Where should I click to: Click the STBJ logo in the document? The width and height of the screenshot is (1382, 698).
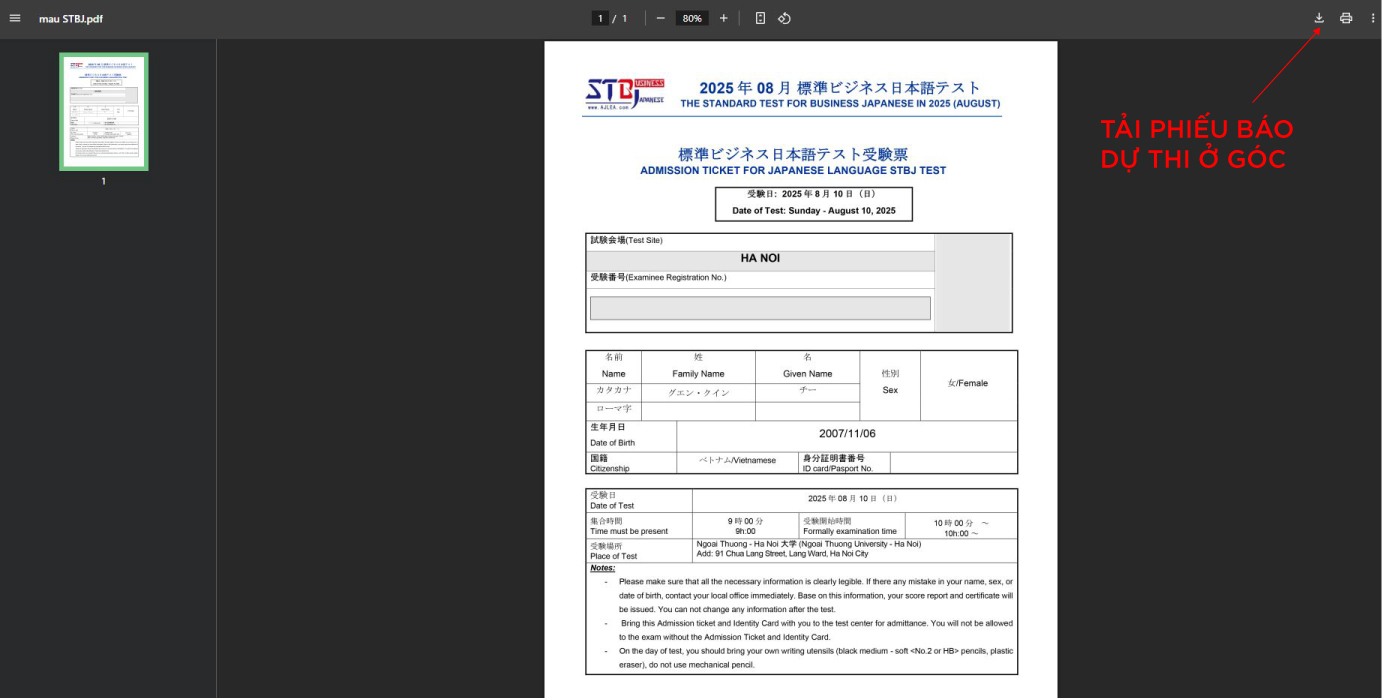point(625,94)
